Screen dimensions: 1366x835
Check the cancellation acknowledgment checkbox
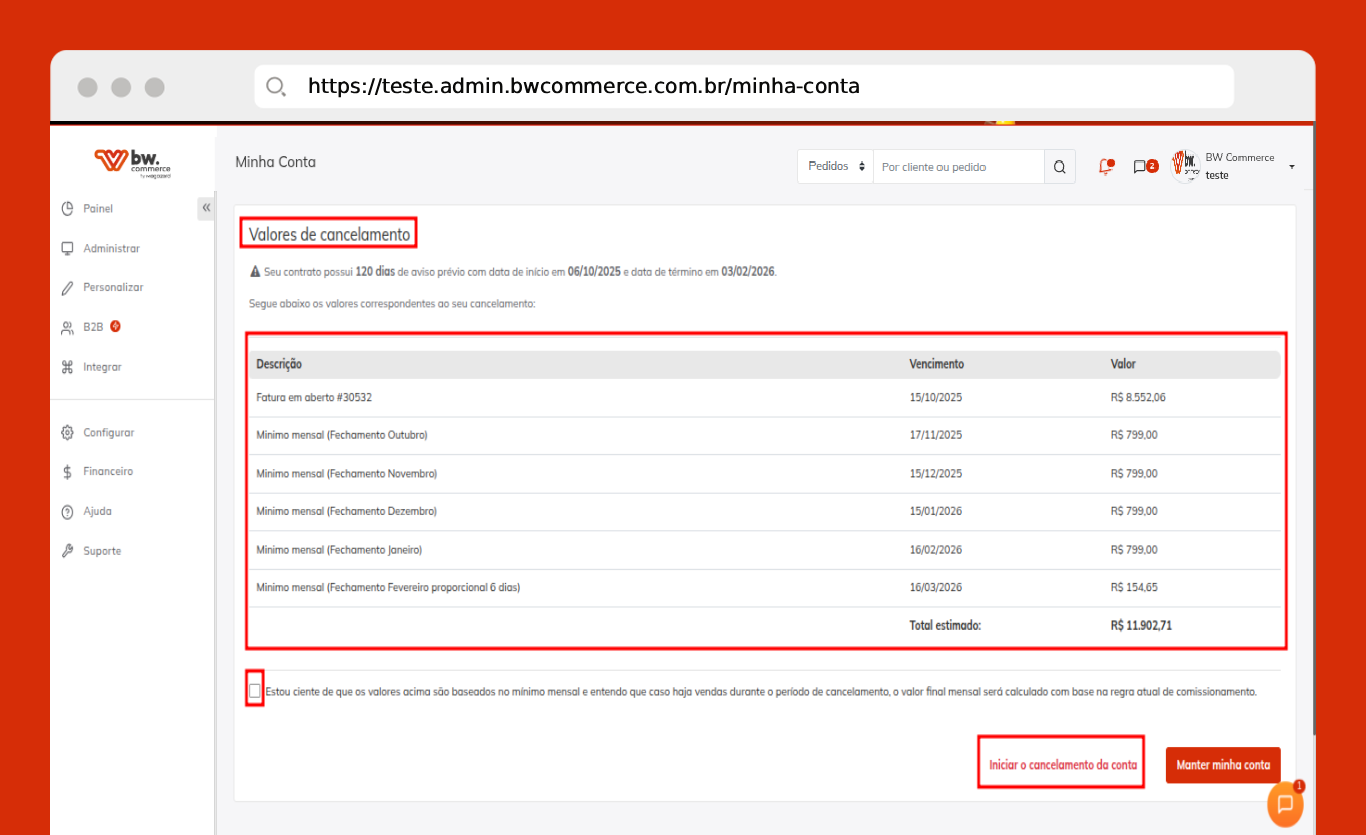[x=255, y=690]
